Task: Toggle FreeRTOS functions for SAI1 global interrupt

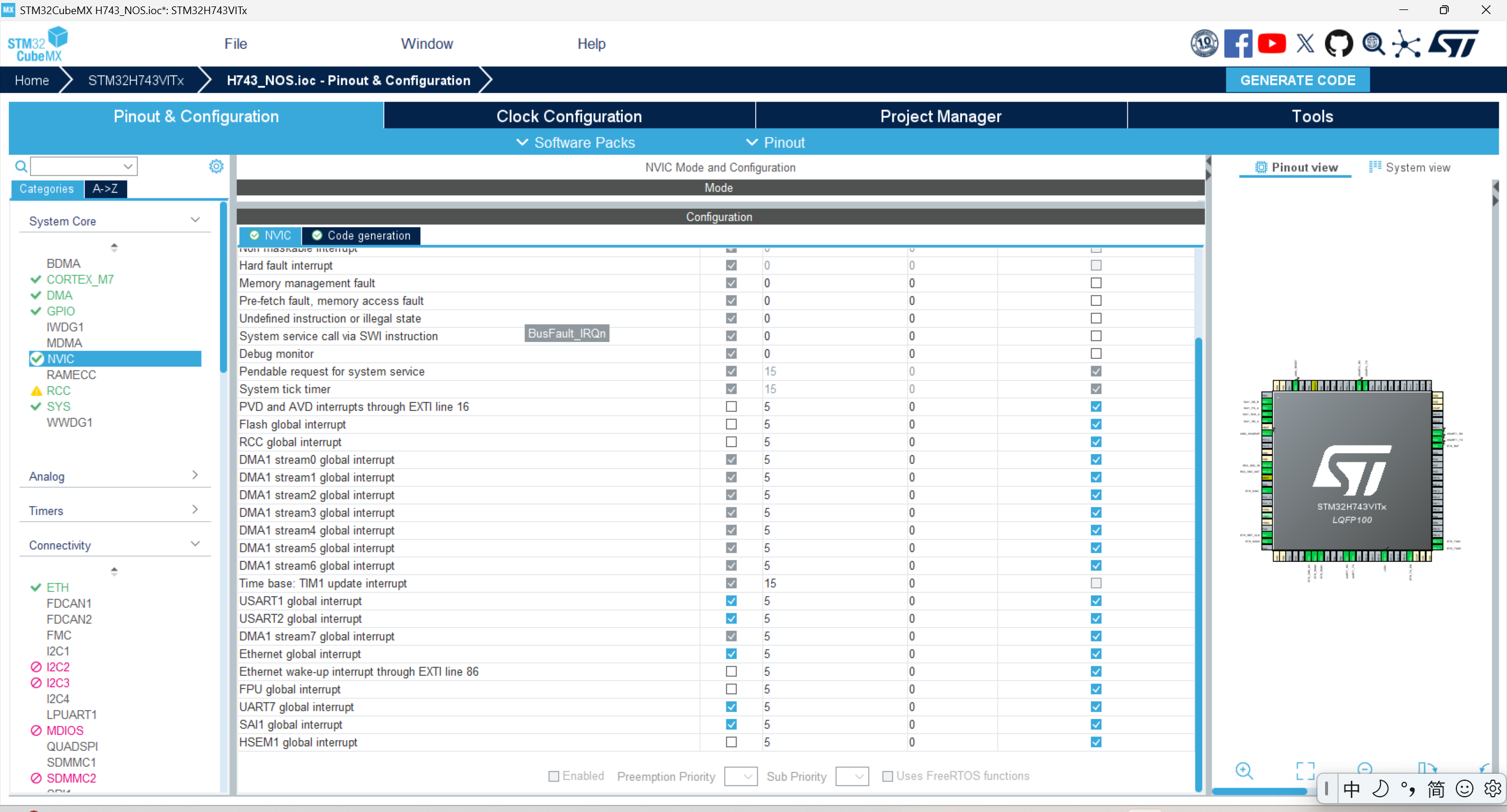Action: [x=1096, y=724]
